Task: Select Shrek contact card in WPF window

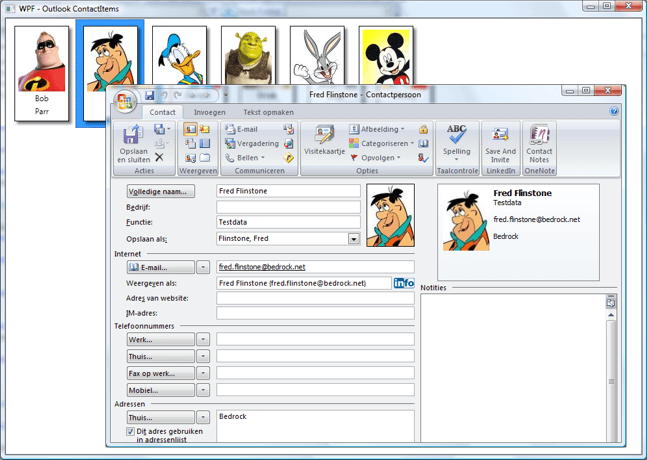Action: [x=248, y=55]
